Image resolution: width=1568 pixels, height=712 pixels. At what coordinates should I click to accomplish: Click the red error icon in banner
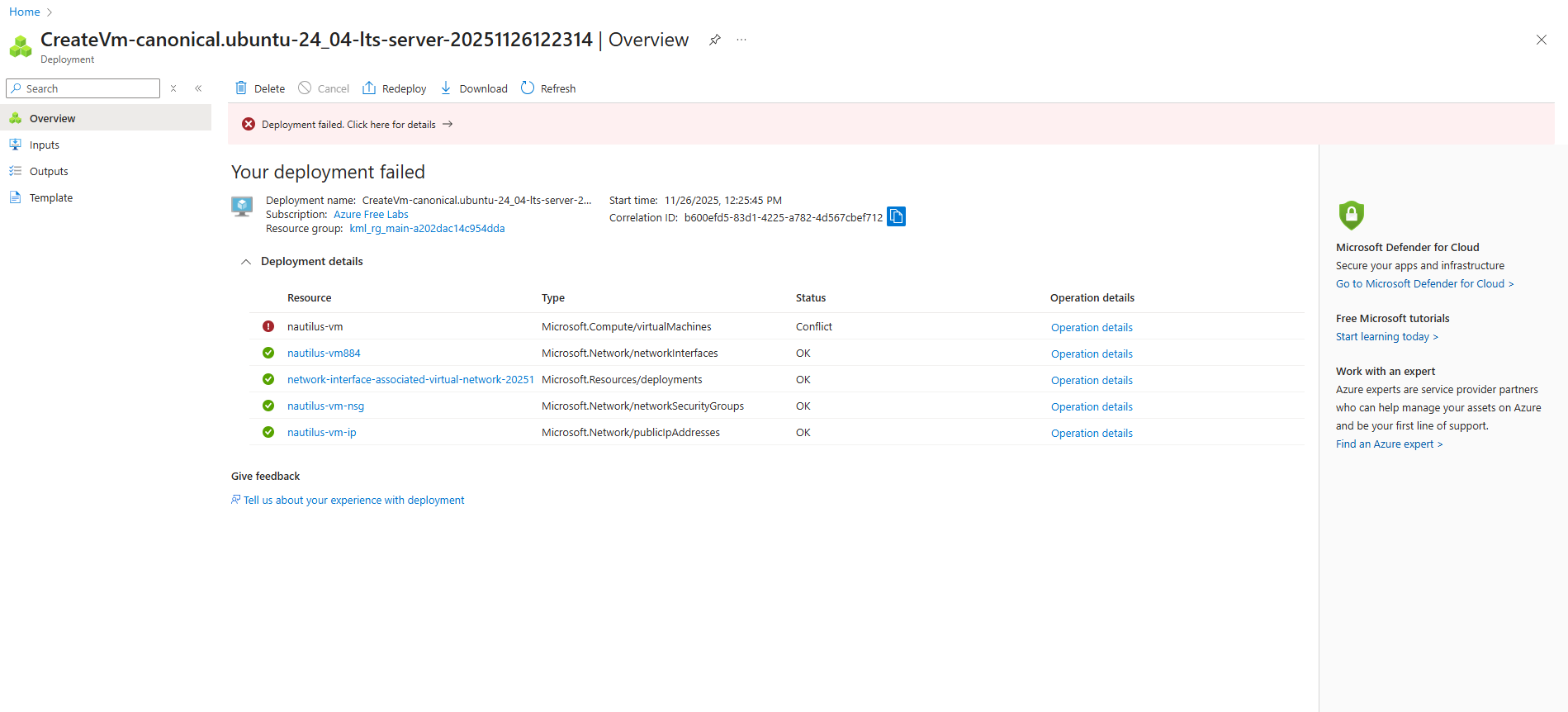(x=249, y=124)
